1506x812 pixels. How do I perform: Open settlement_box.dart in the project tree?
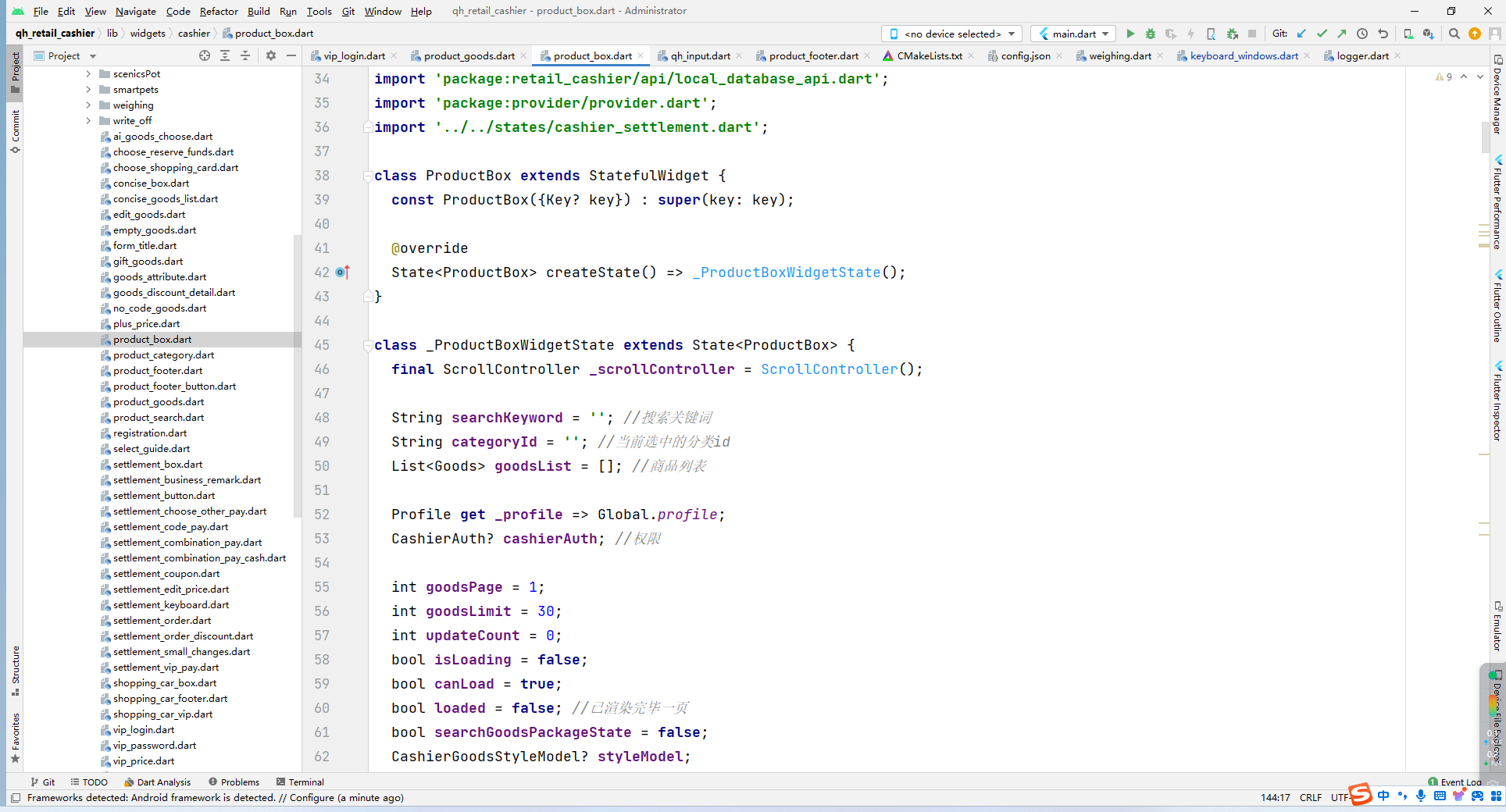pyautogui.click(x=157, y=465)
